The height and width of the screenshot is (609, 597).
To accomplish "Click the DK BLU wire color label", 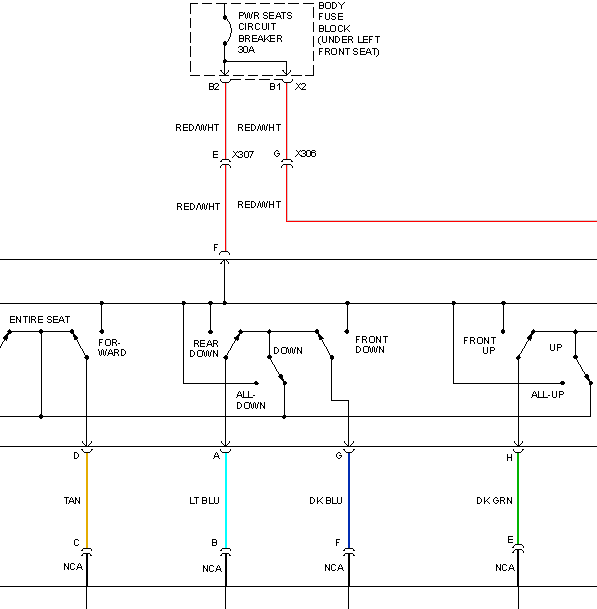I will [x=326, y=501].
